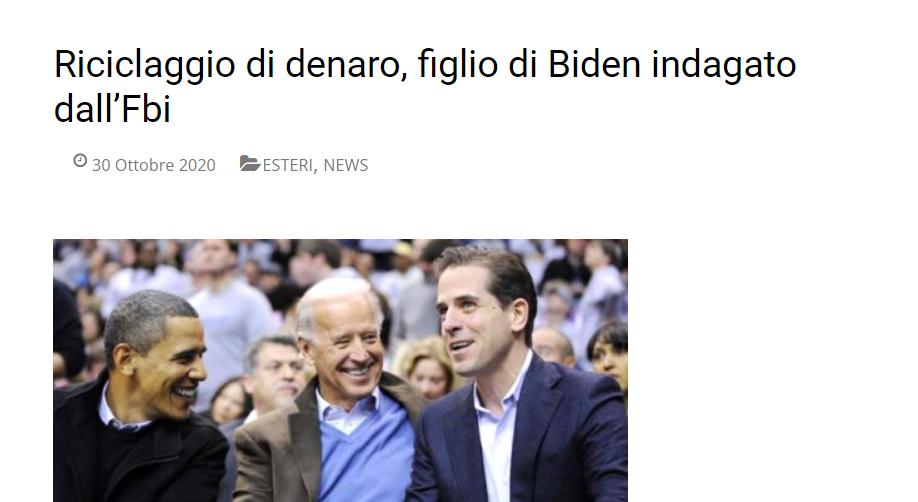This screenshot has height=502, width=918.
Task: Select the 30 Ottobre 2020 date
Action: 154,165
